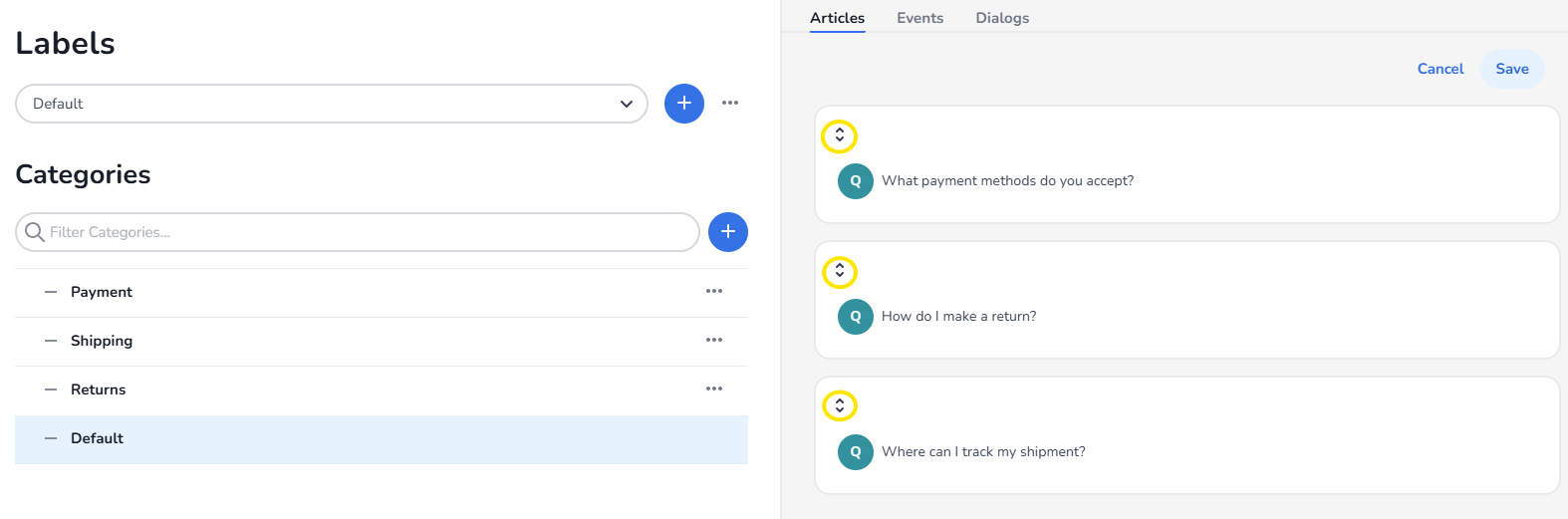Screen dimensions: 1568x519
Task: Click the add category plus button
Action: click(x=727, y=232)
